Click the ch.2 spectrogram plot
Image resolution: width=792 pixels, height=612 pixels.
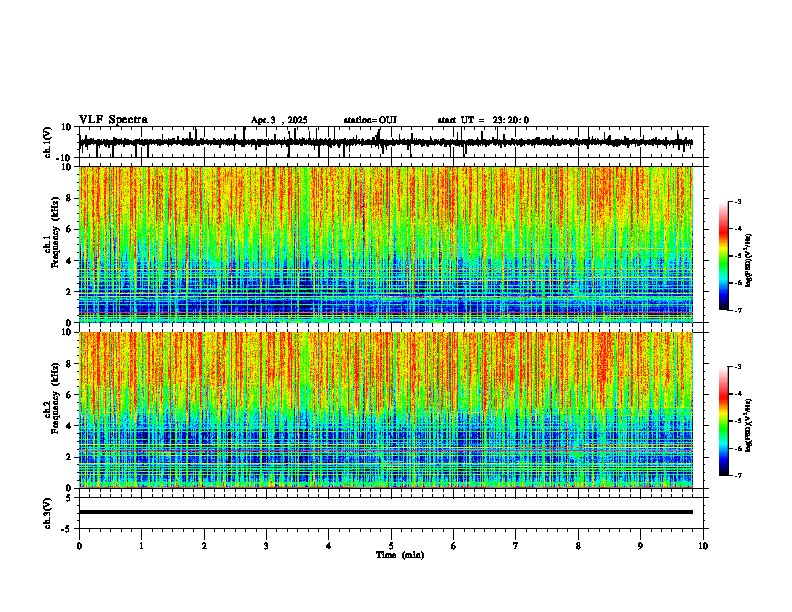pyautogui.click(x=386, y=410)
